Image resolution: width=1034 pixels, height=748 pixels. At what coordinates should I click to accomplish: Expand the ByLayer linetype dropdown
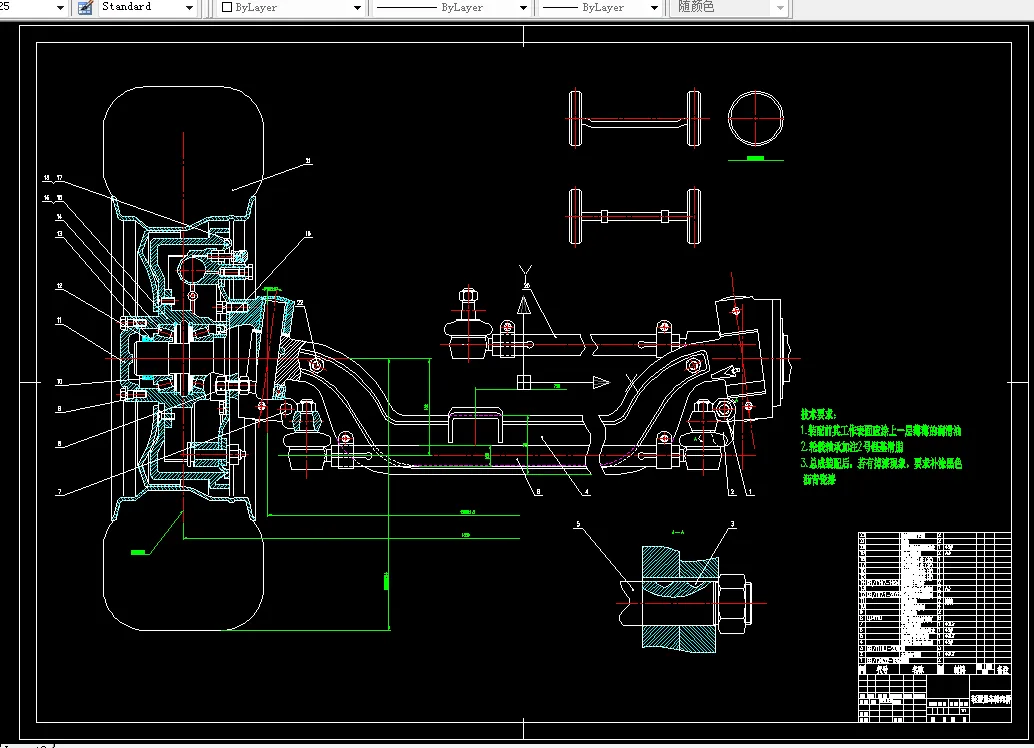pos(523,8)
